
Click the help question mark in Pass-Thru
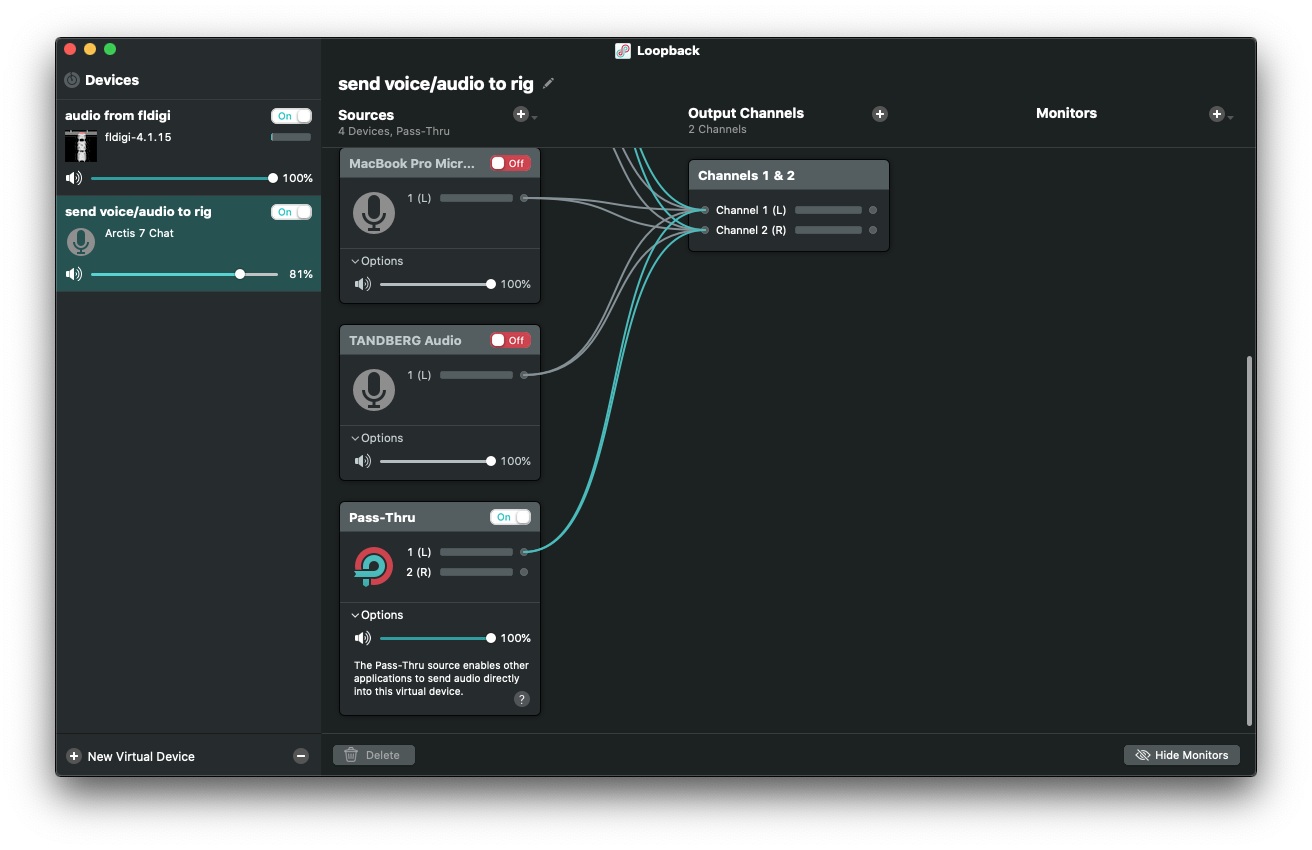(x=521, y=699)
